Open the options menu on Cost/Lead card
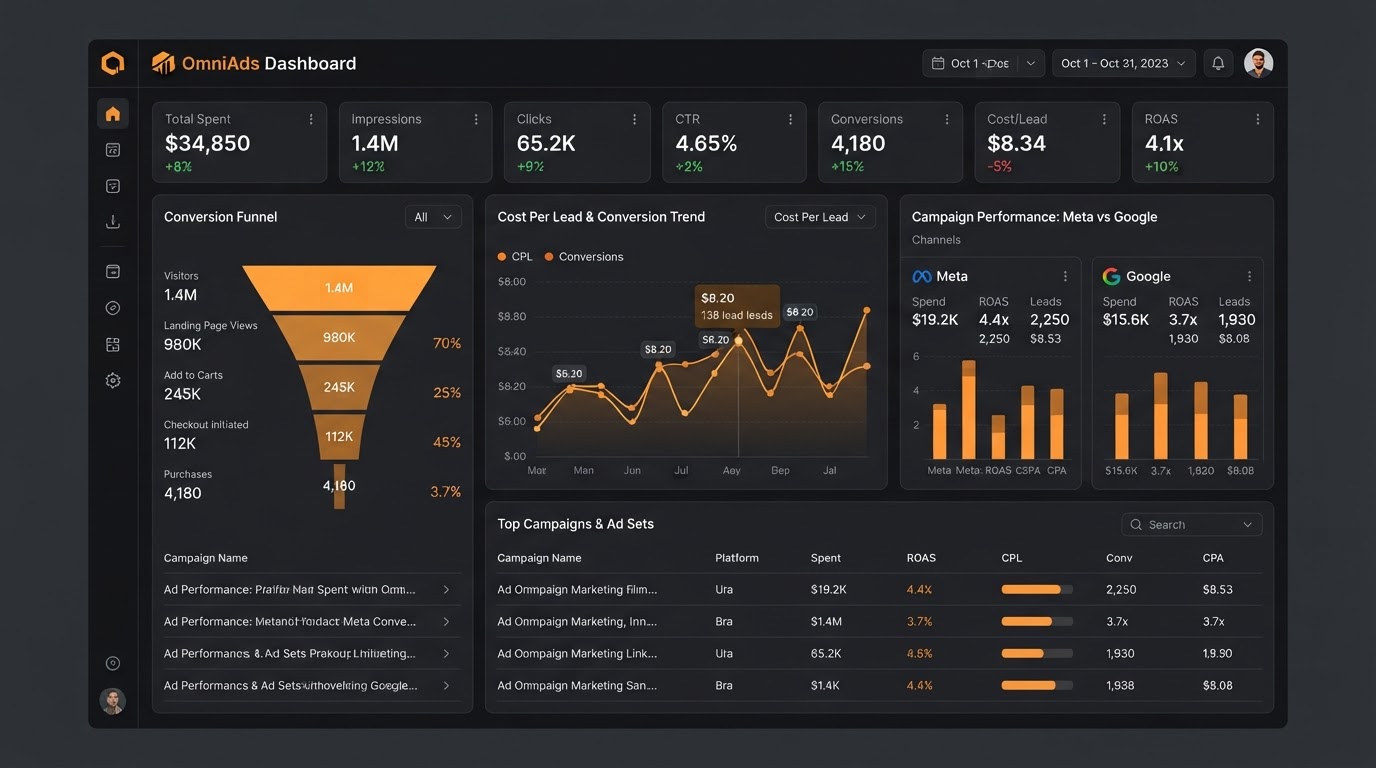This screenshot has height=768, width=1376. pyautogui.click(x=1104, y=119)
